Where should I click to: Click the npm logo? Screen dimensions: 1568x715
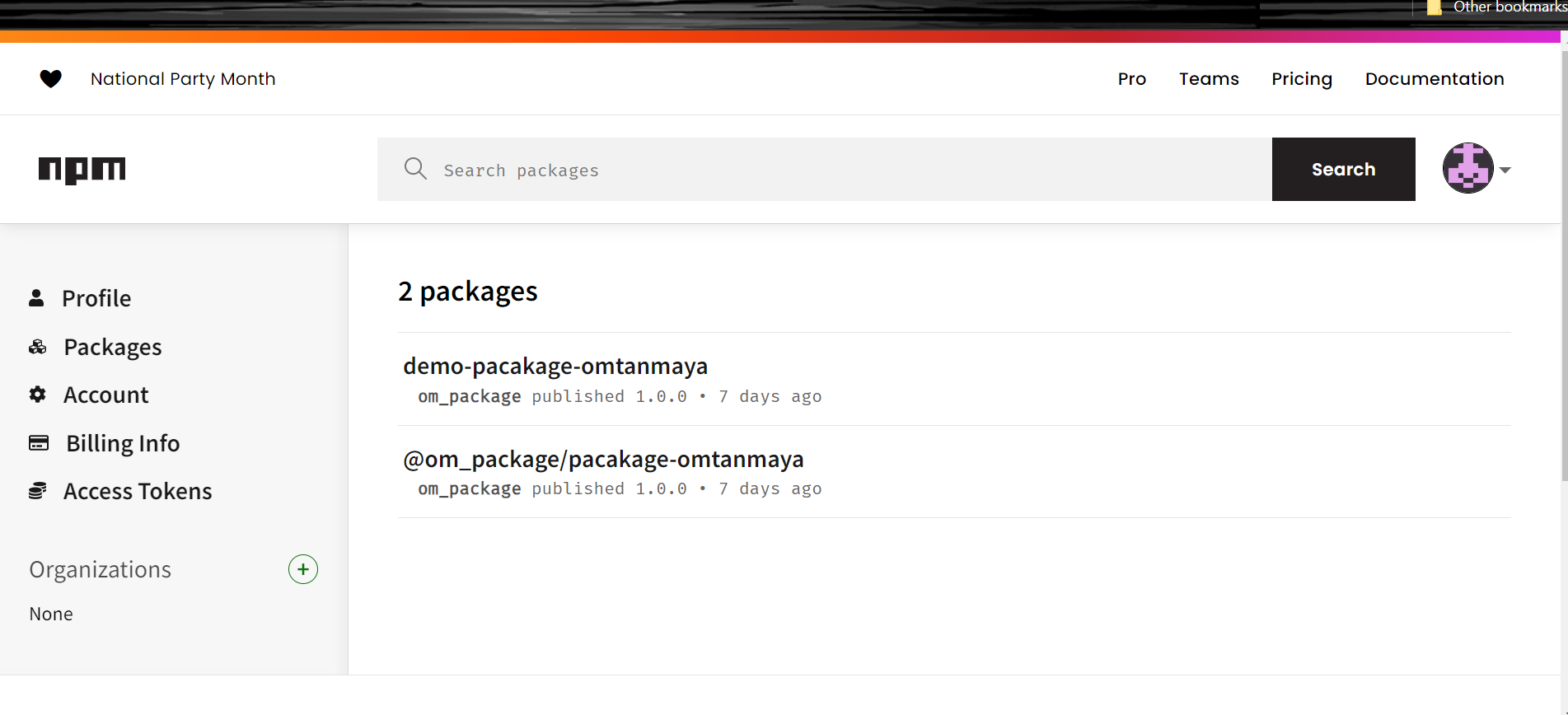coord(82,170)
